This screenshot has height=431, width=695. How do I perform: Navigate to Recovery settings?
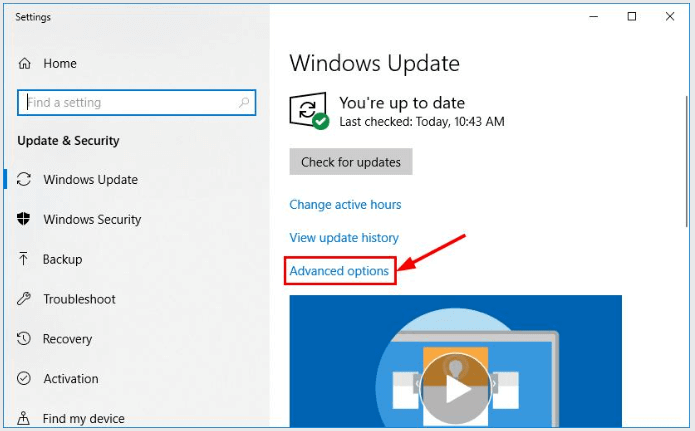[x=67, y=339]
